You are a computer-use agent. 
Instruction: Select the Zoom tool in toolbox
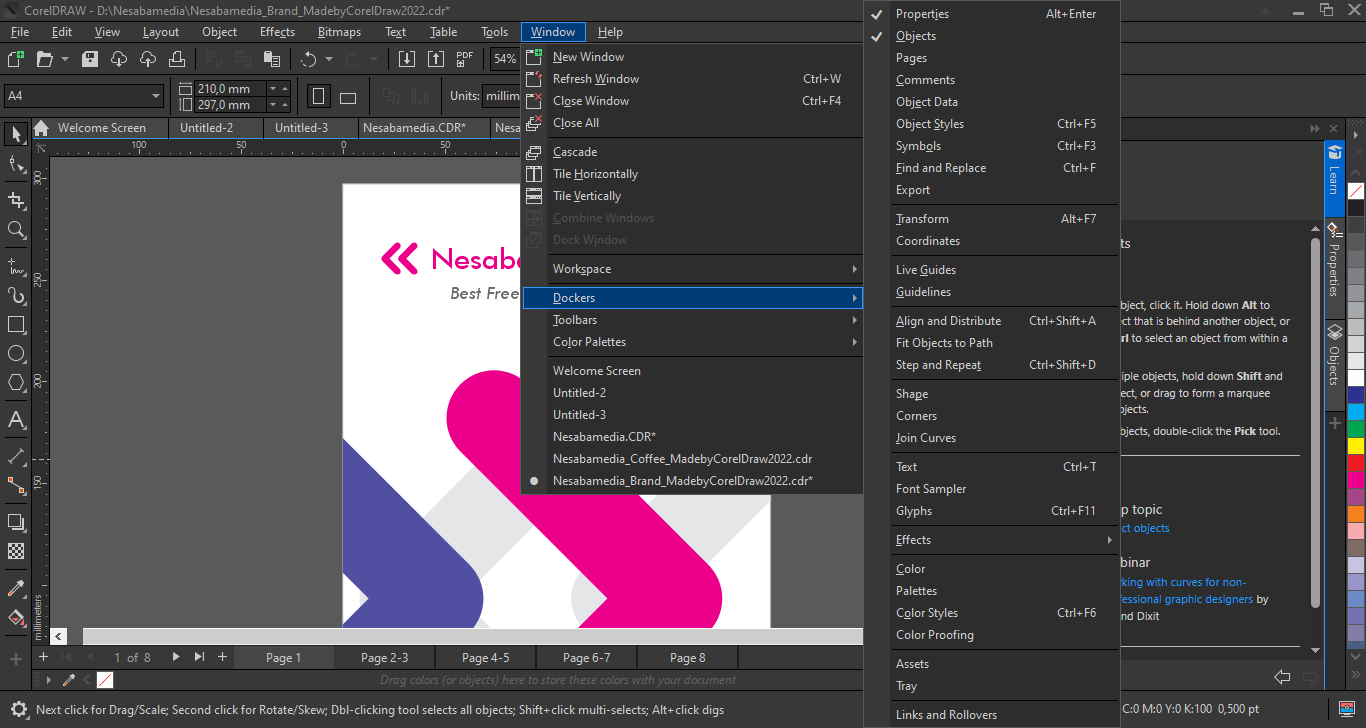coord(16,230)
